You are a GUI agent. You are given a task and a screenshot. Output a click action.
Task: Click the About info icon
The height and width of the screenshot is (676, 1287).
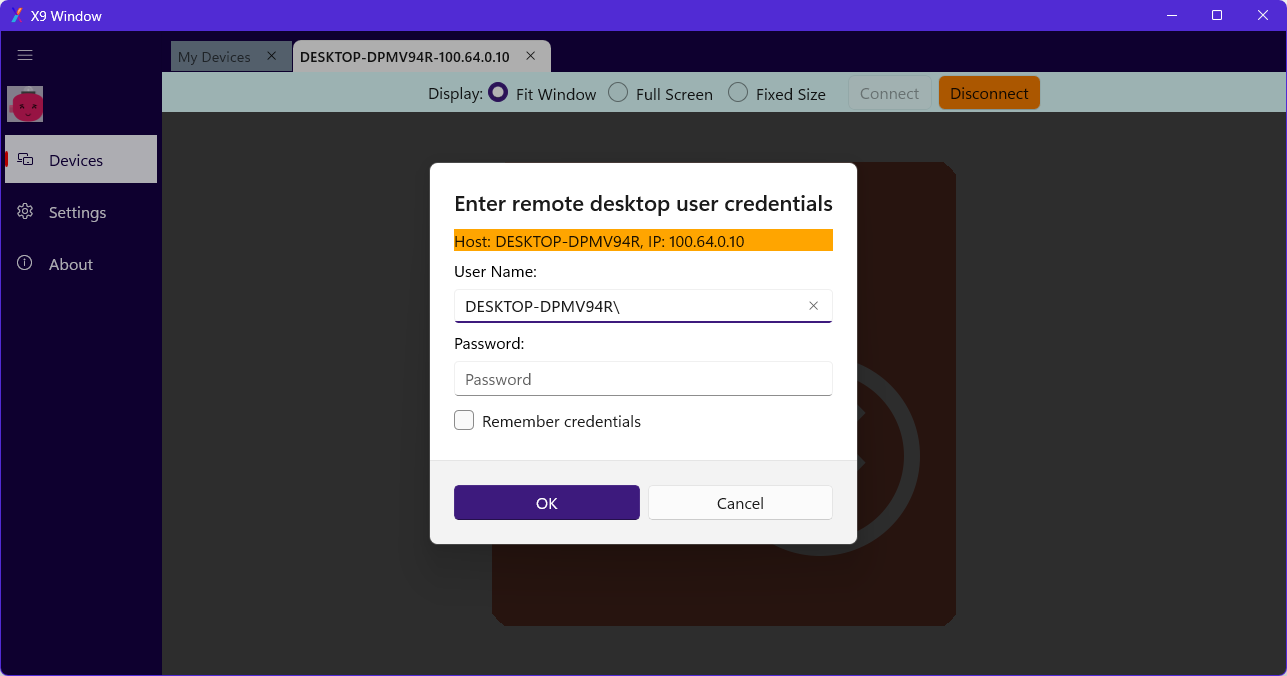point(26,264)
